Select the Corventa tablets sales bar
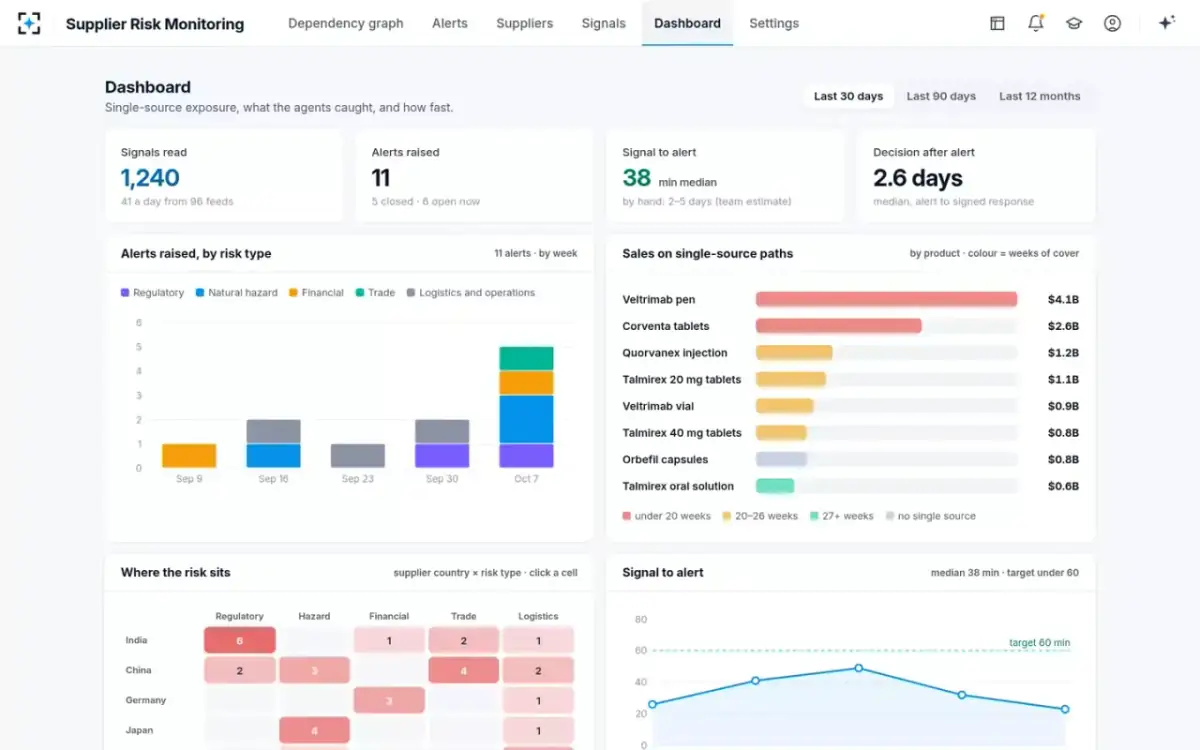This screenshot has height=750, width=1200. tap(838, 326)
